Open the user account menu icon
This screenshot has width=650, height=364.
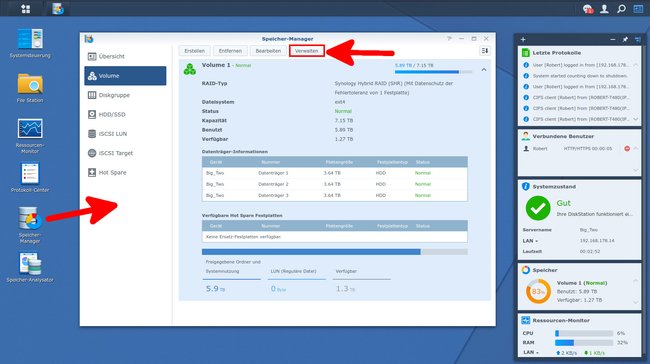pos(604,9)
